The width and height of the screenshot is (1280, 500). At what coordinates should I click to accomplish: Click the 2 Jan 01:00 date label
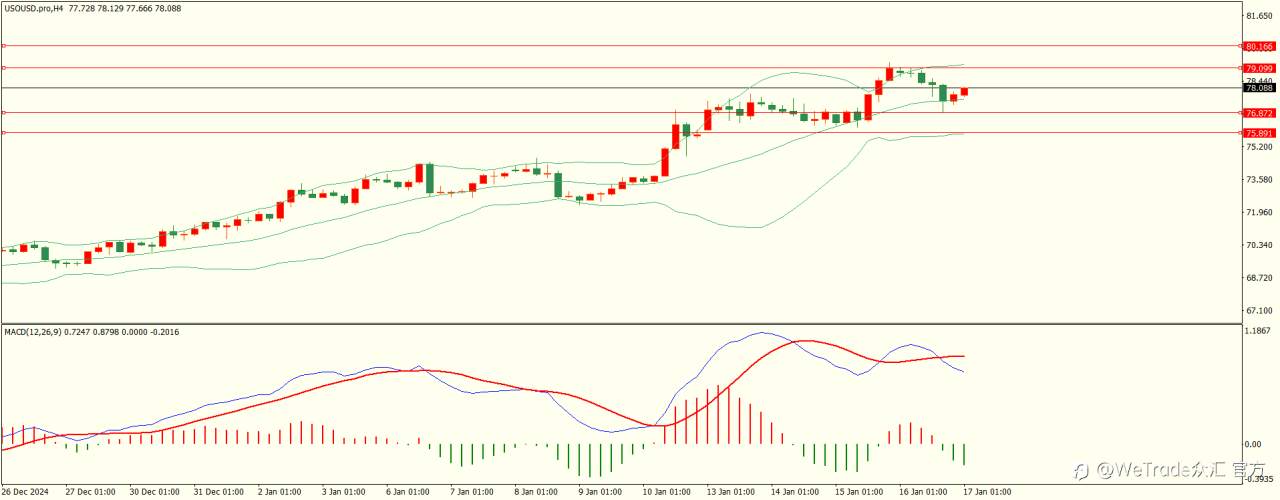[280, 492]
